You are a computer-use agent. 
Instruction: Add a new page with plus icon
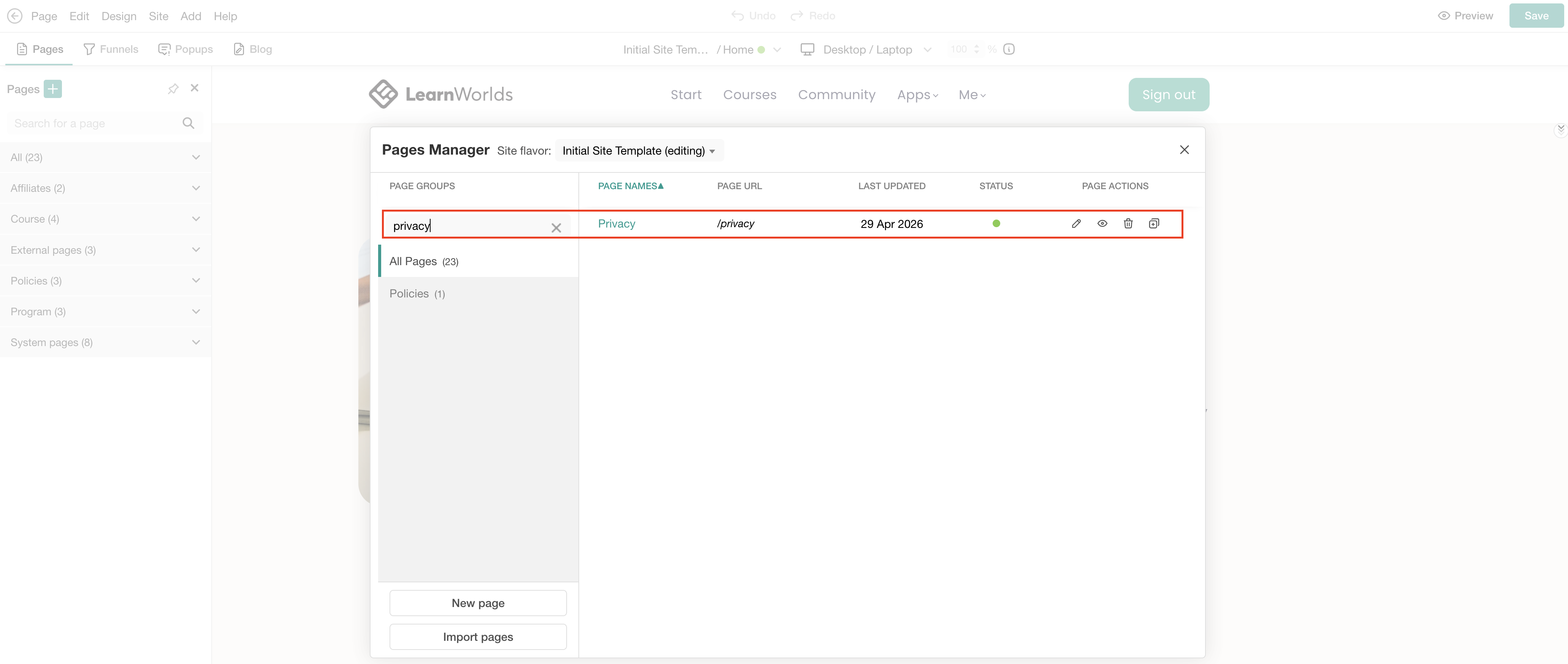53,89
